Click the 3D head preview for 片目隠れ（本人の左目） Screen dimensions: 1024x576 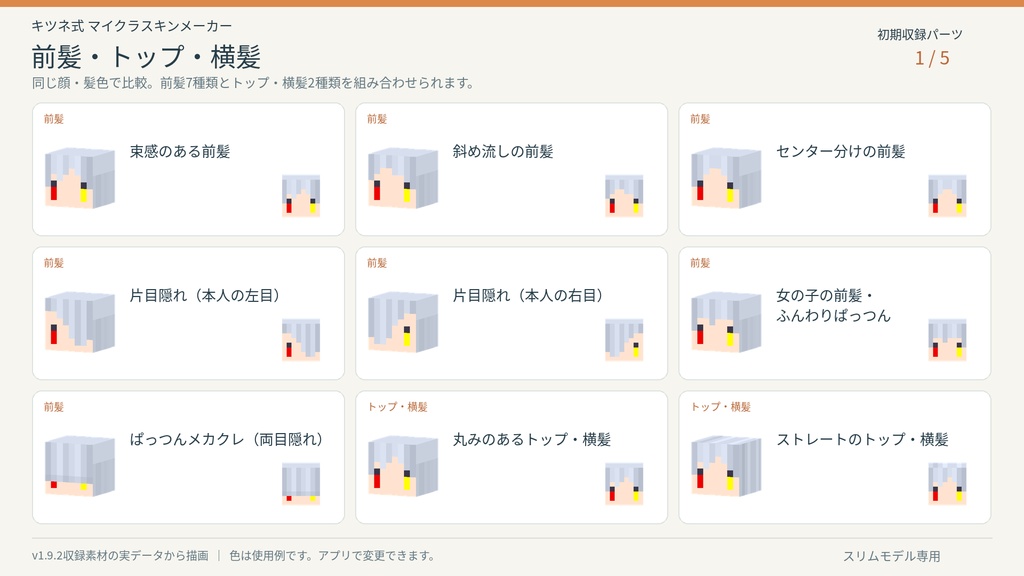click(x=80, y=322)
